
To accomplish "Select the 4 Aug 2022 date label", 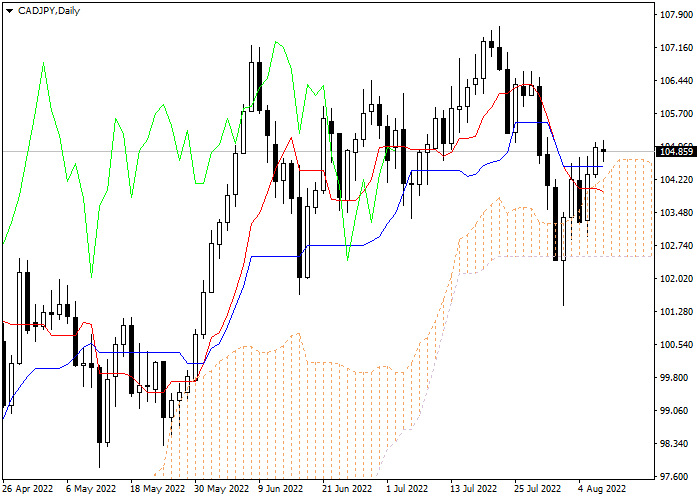I will coord(602,489).
